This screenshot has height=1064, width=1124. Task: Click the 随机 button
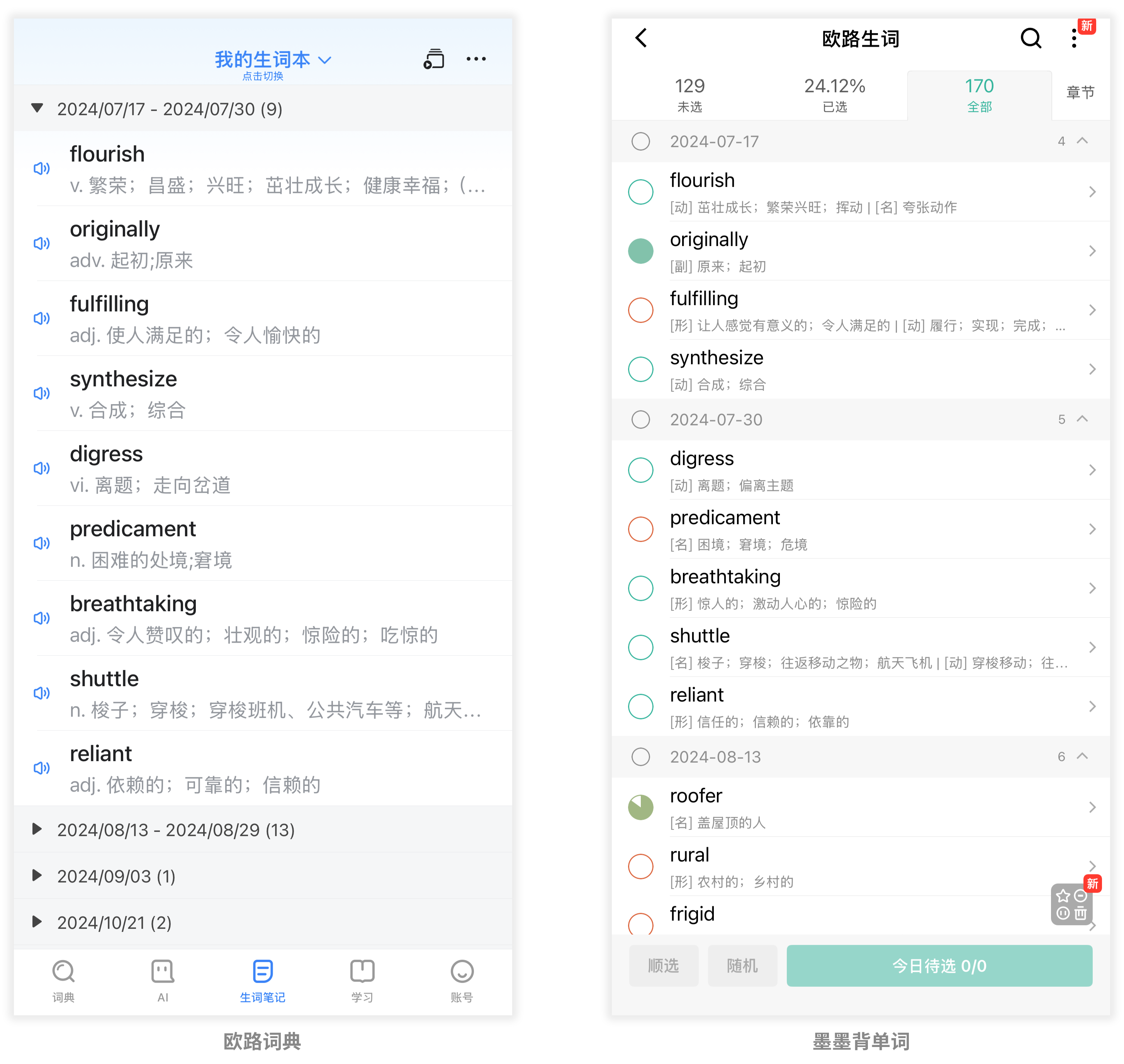tap(742, 965)
